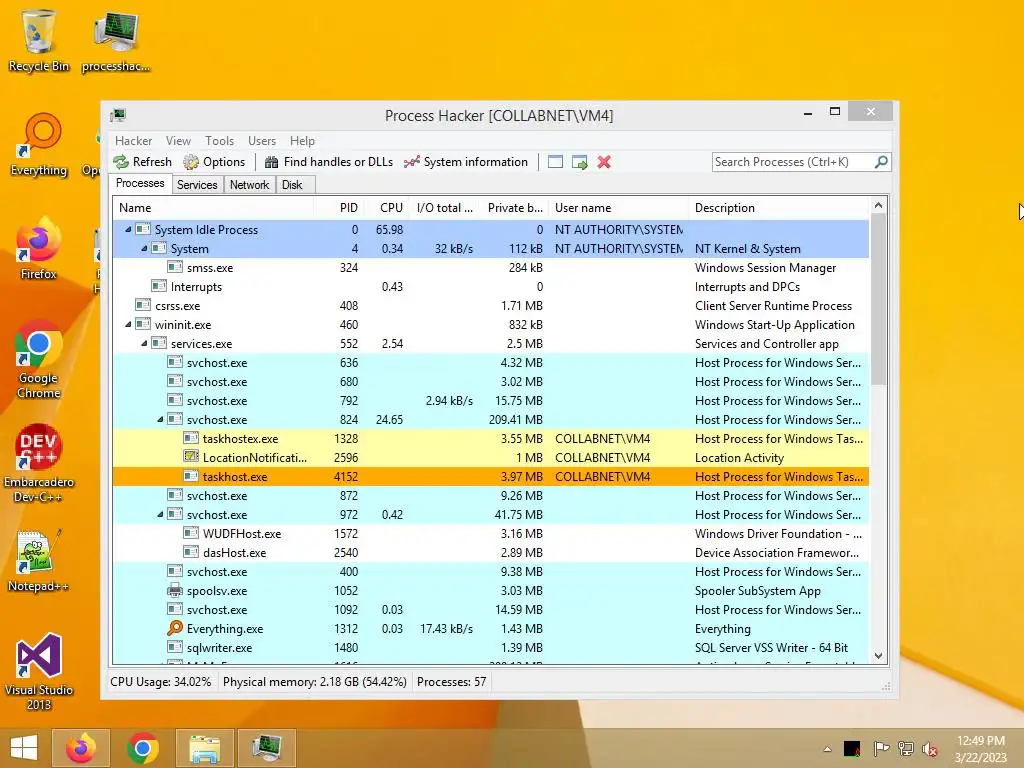Select the Interrupts row
Image resolution: width=1024 pixels, height=768 pixels.
pos(490,287)
